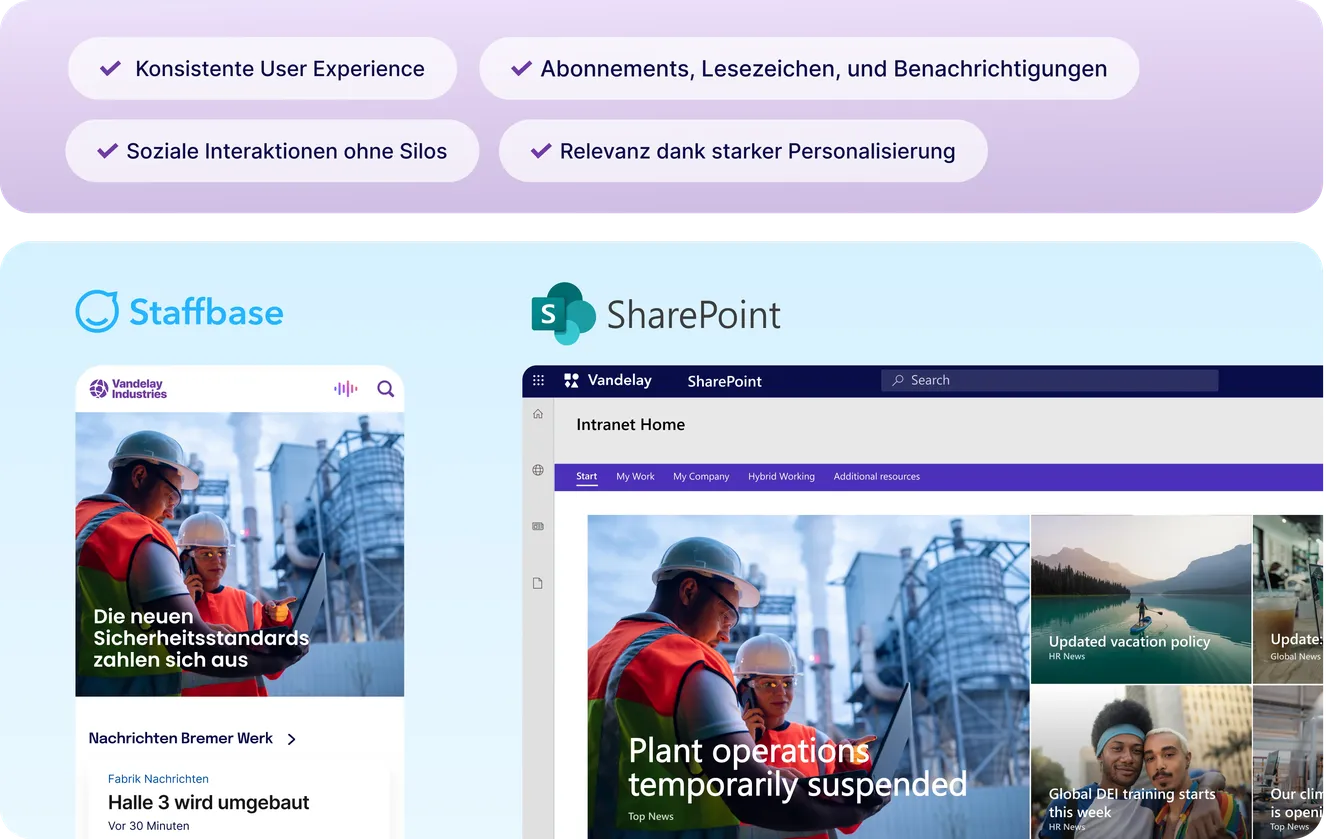This screenshot has width=1328, height=839.
Task: Click the SharePoint label in header bar
Action: click(724, 381)
